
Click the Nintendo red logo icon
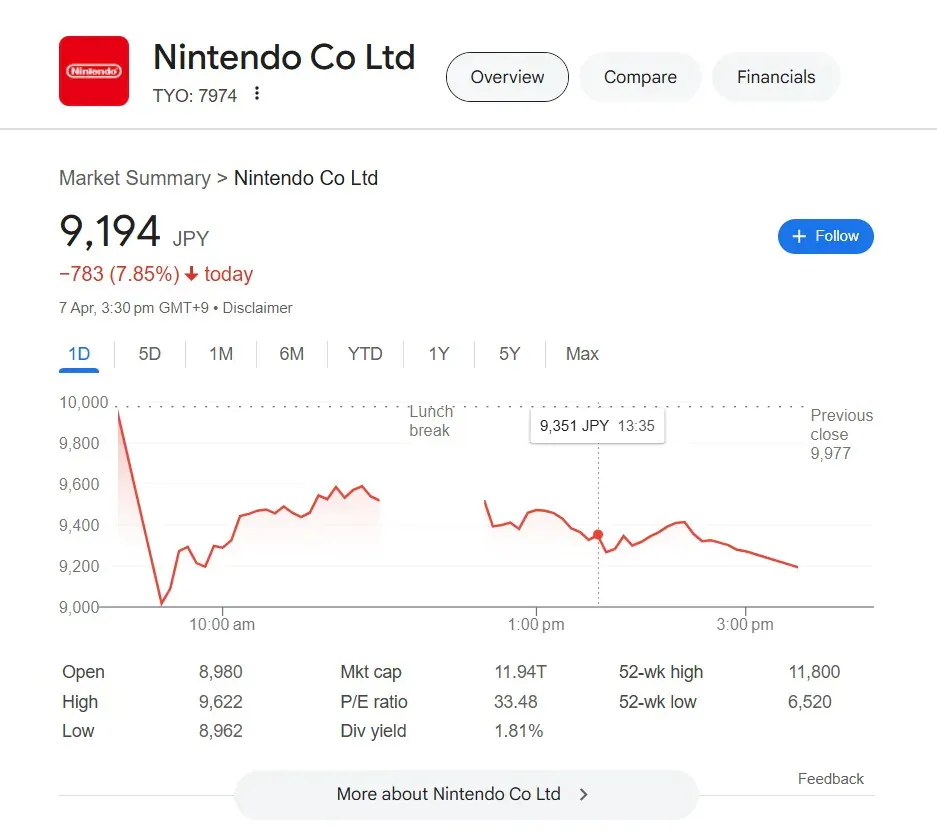(94, 71)
